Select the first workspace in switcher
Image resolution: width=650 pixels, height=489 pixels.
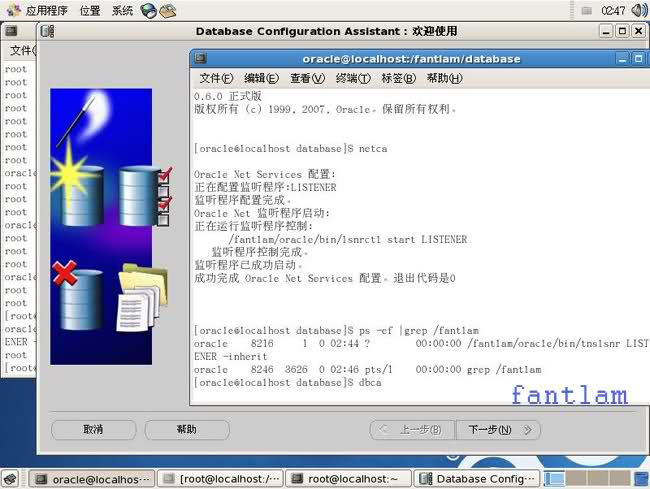pos(554,479)
